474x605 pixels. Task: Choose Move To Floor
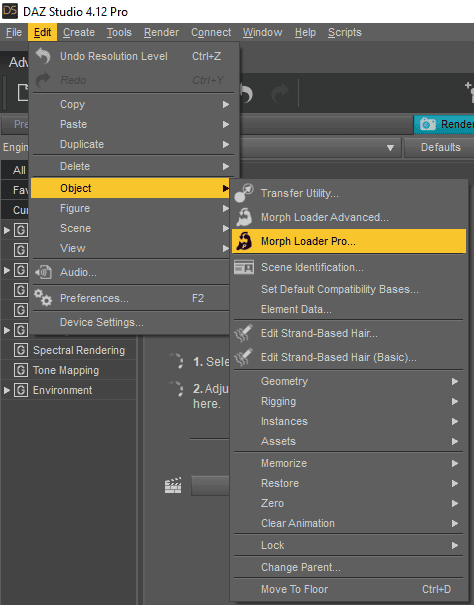(349, 589)
